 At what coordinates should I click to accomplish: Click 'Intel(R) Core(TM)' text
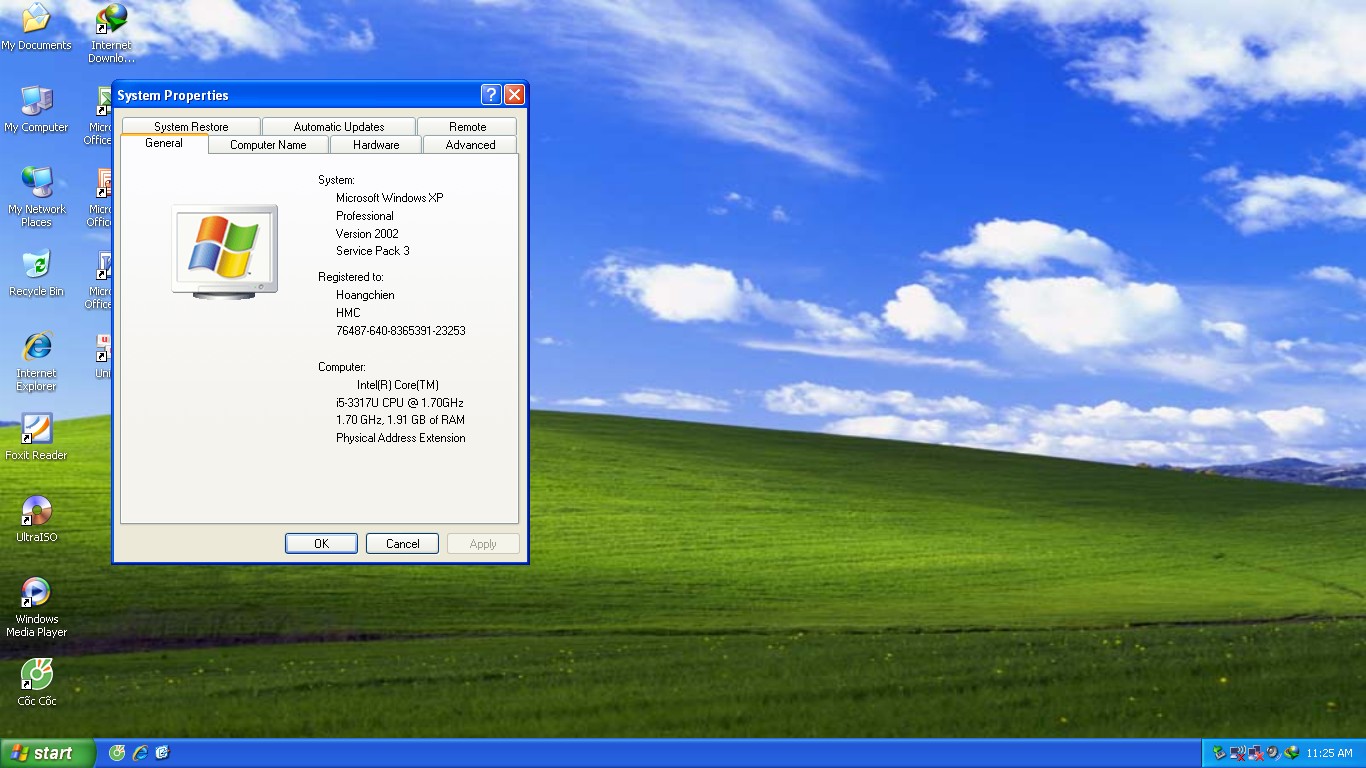(398, 385)
